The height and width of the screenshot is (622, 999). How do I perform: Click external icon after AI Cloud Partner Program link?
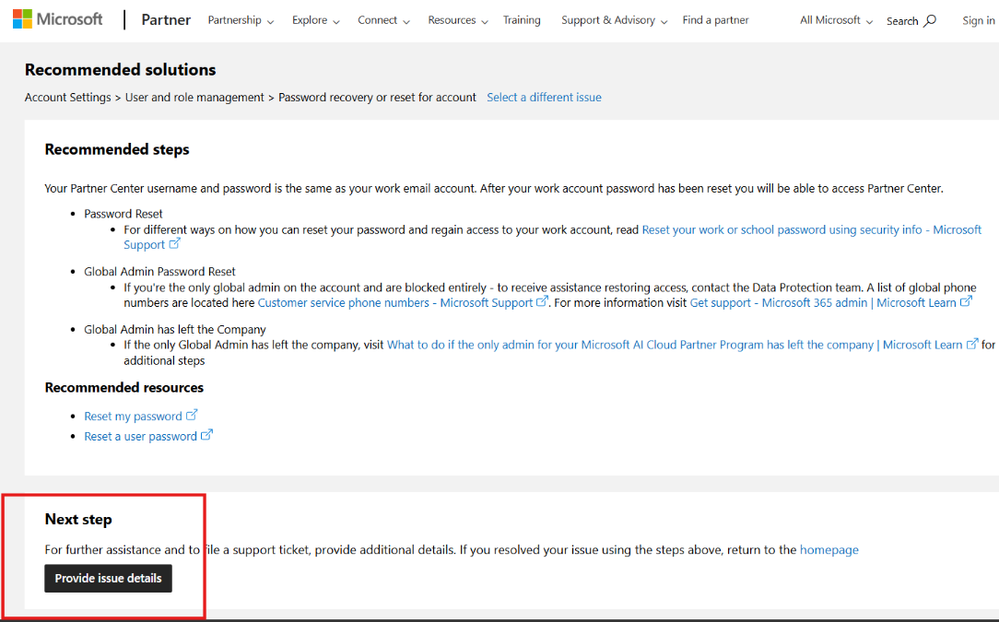[972, 344]
